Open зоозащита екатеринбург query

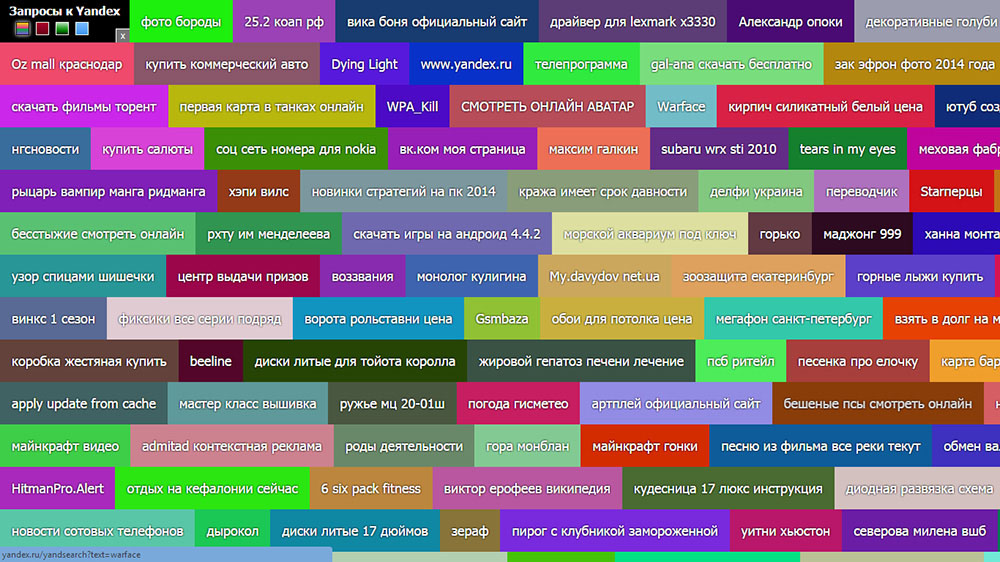pyautogui.click(x=758, y=276)
